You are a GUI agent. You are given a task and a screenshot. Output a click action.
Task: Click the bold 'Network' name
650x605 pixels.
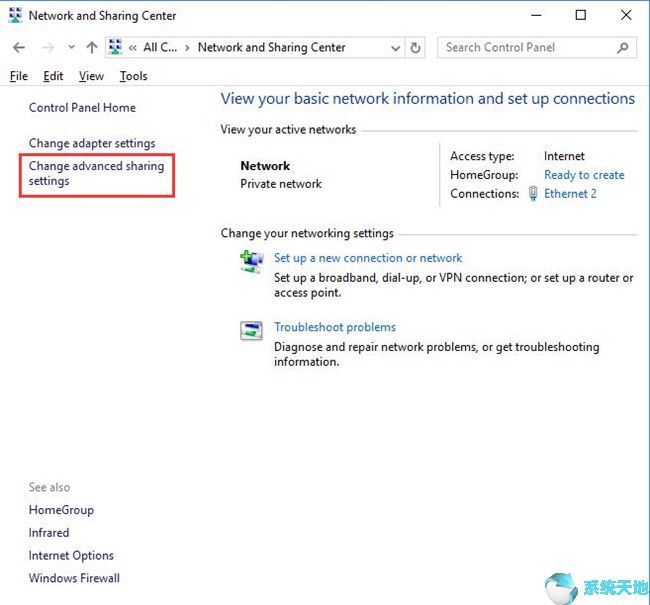point(265,166)
